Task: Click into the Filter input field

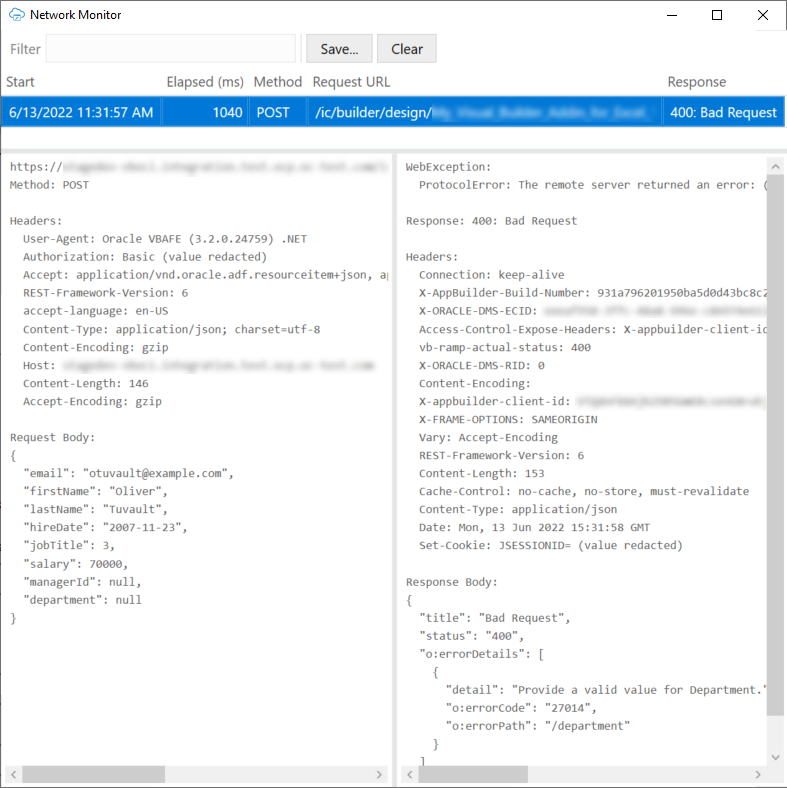Action: 170,49
